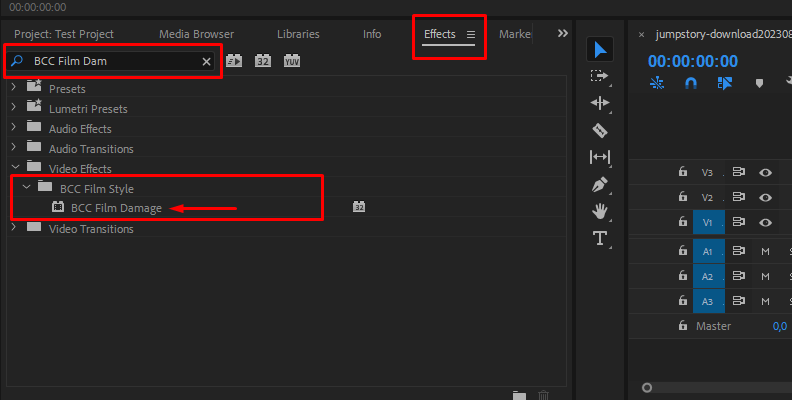
Task: Select the Ripple Edit tool
Action: pyautogui.click(x=600, y=103)
